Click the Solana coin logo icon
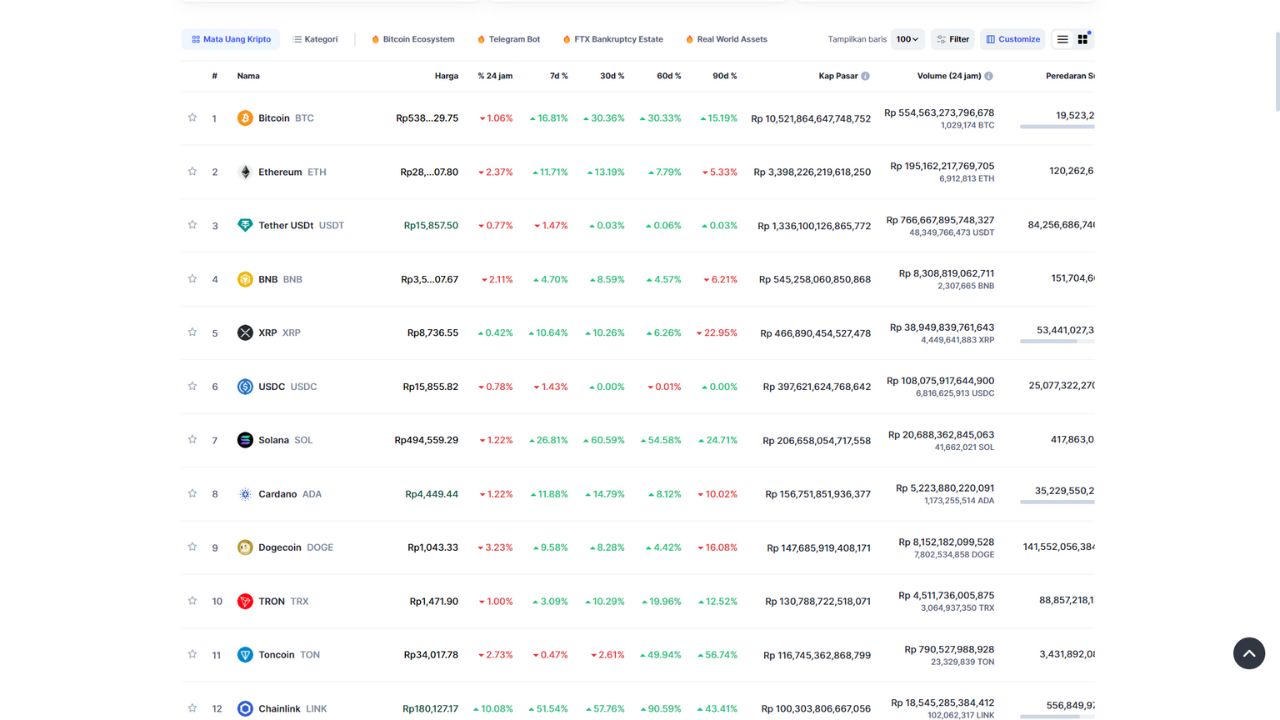The image size is (1280, 720). coord(245,440)
